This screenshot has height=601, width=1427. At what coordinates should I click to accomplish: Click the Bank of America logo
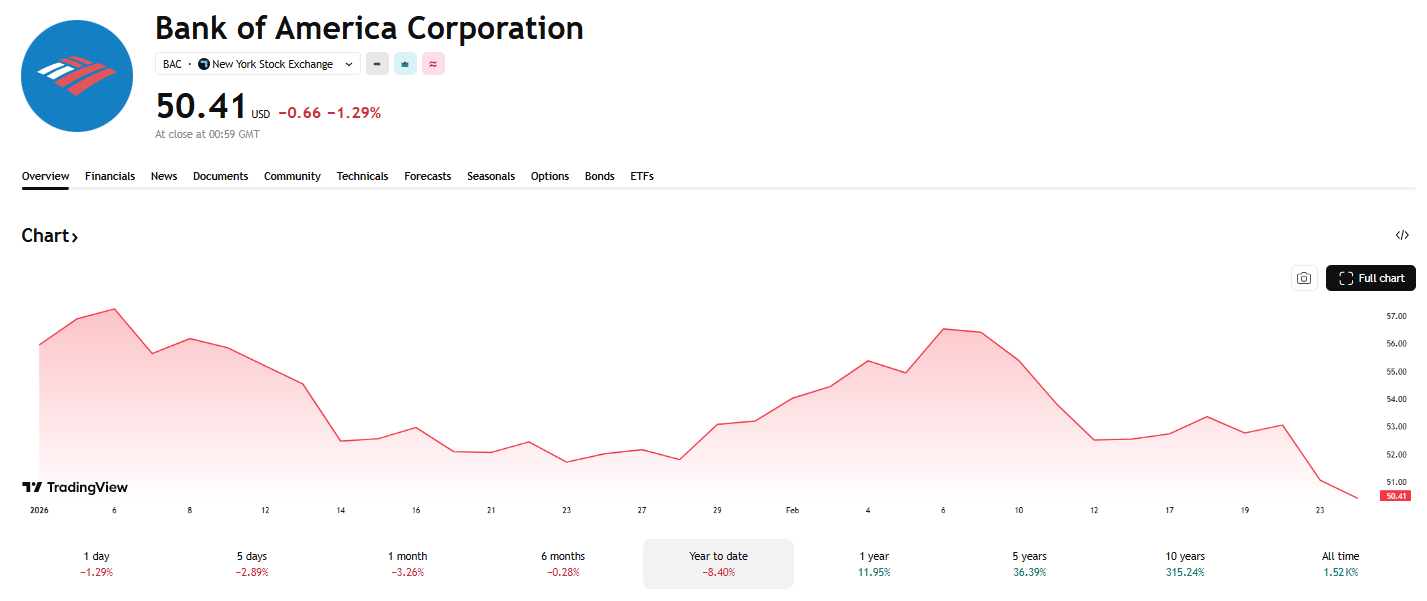click(77, 76)
